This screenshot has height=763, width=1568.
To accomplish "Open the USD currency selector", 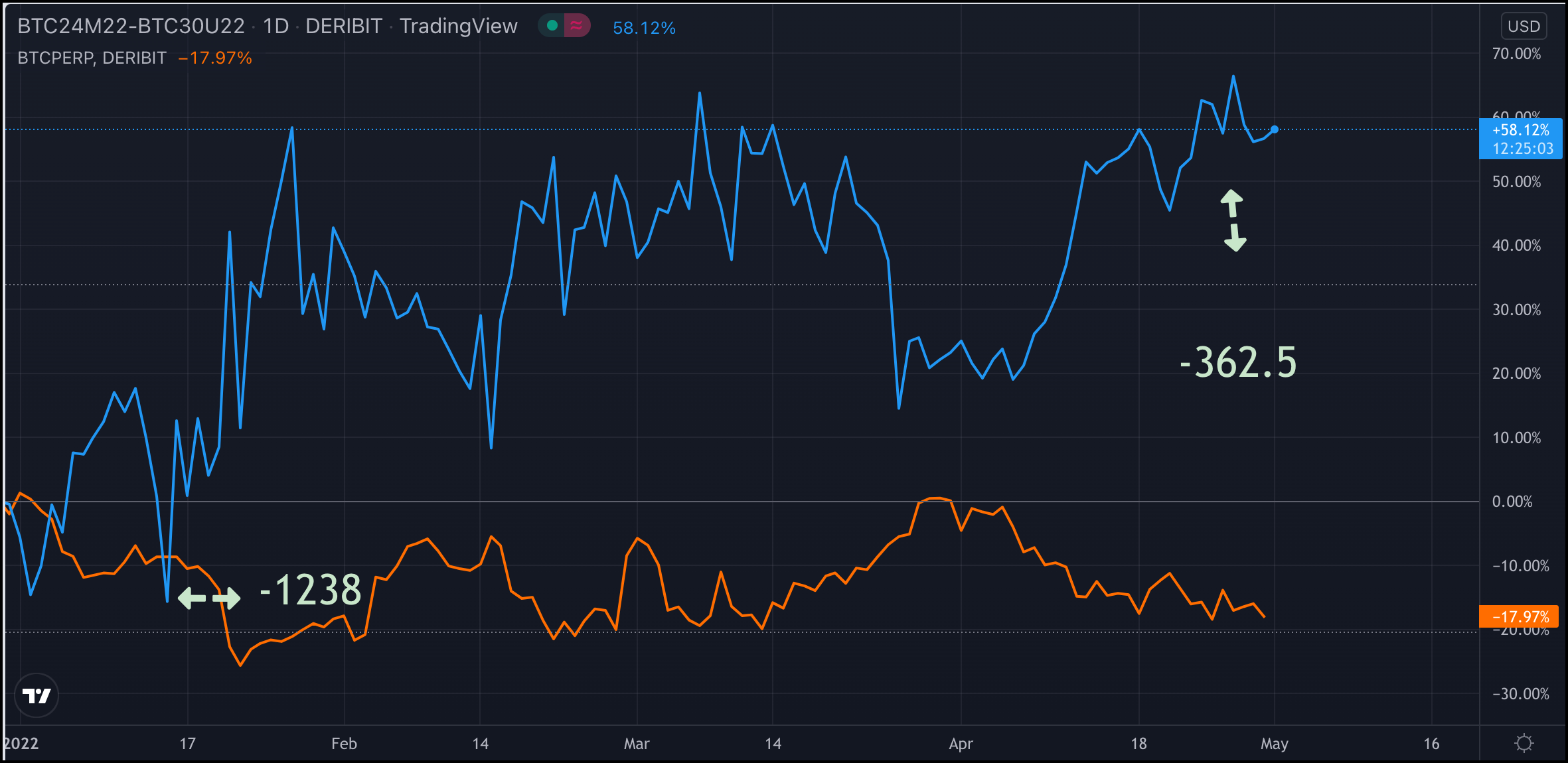I will [x=1524, y=27].
